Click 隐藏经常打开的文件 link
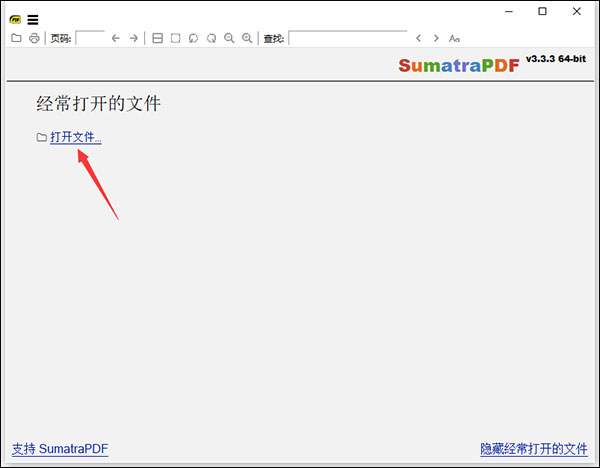Image resolution: width=600 pixels, height=468 pixels. pyautogui.click(x=534, y=449)
